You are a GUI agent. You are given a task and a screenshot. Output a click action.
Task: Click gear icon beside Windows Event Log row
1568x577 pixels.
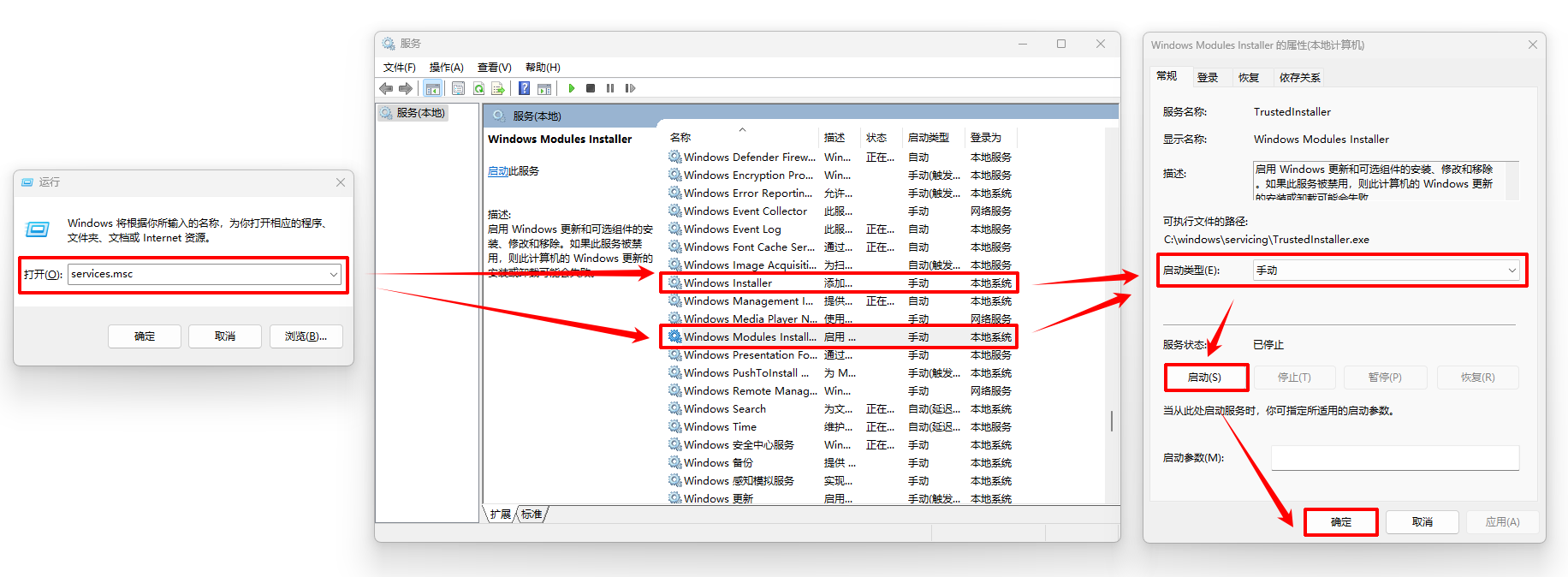675,229
